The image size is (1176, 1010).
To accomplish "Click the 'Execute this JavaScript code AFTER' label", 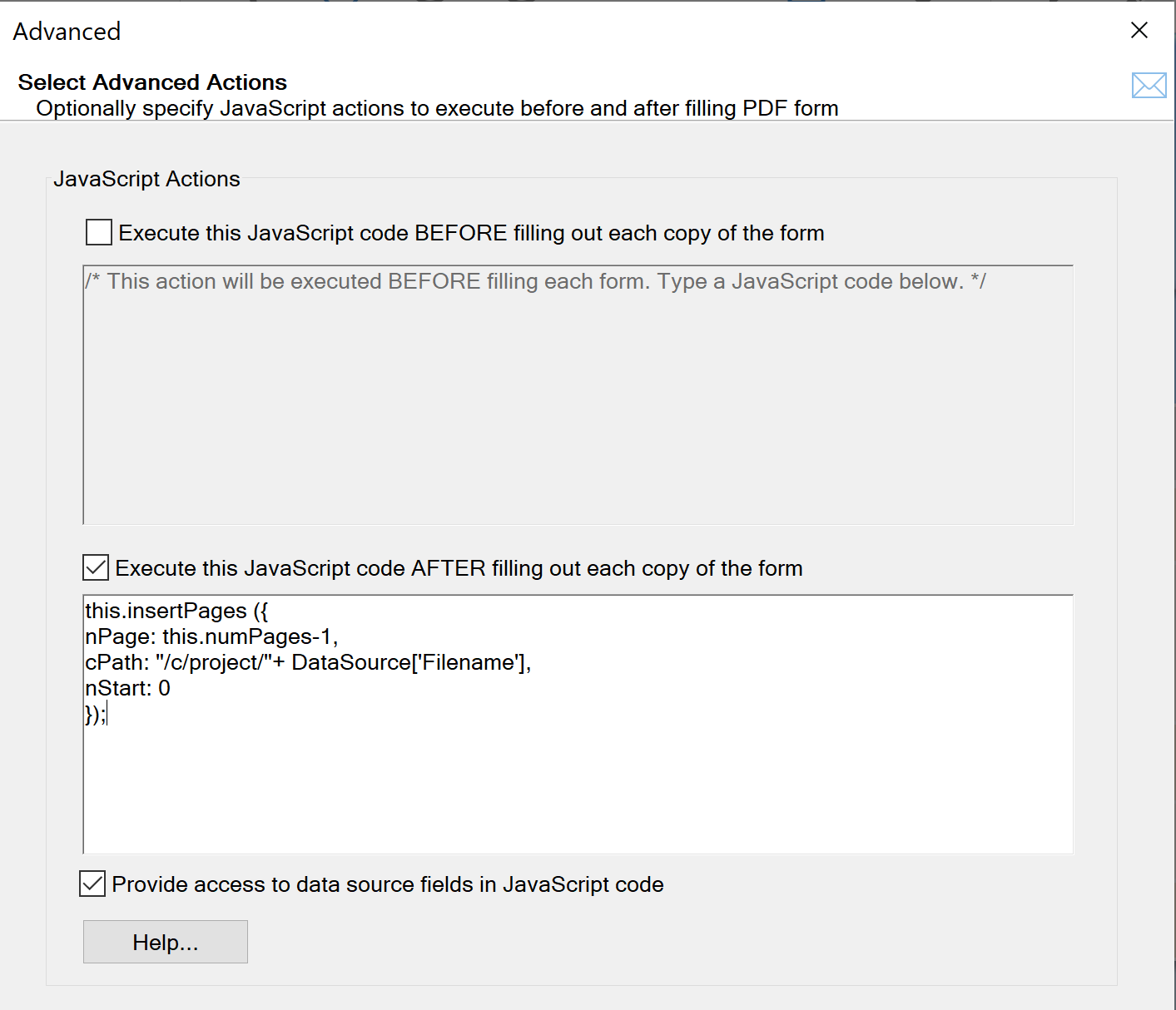I will pos(459,568).
